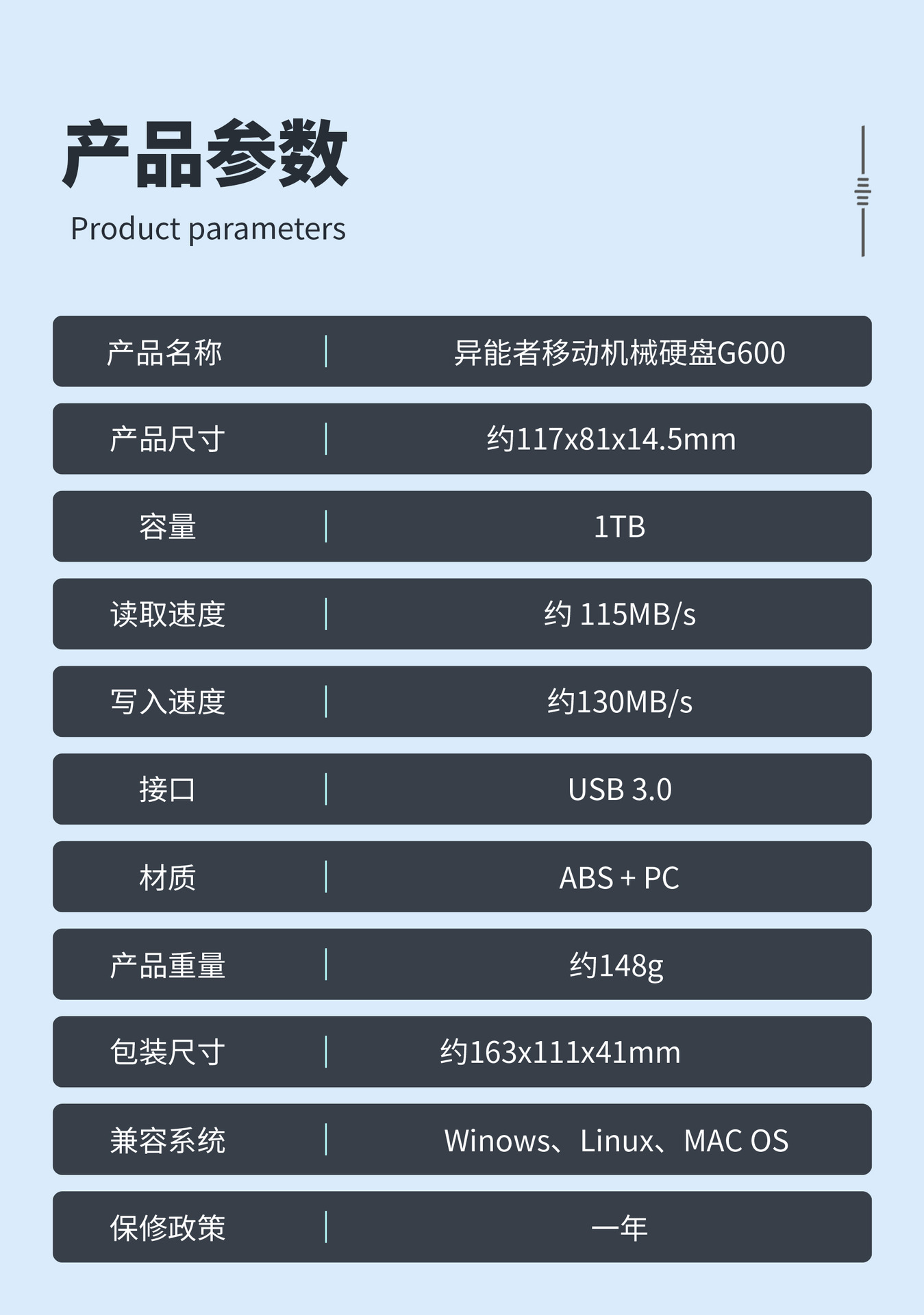Select the 兼容系统 row label
Image resolution: width=924 pixels, height=1315 pixels.
[x=167, y=1140]
